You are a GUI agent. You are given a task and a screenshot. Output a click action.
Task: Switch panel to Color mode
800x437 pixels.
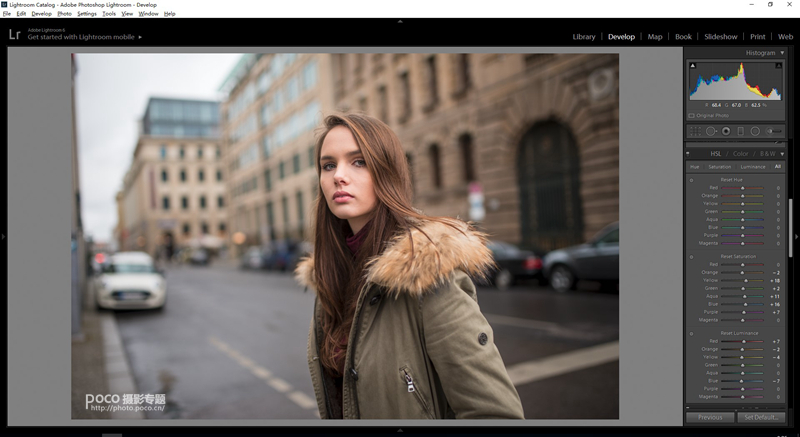tap(740, 153)
